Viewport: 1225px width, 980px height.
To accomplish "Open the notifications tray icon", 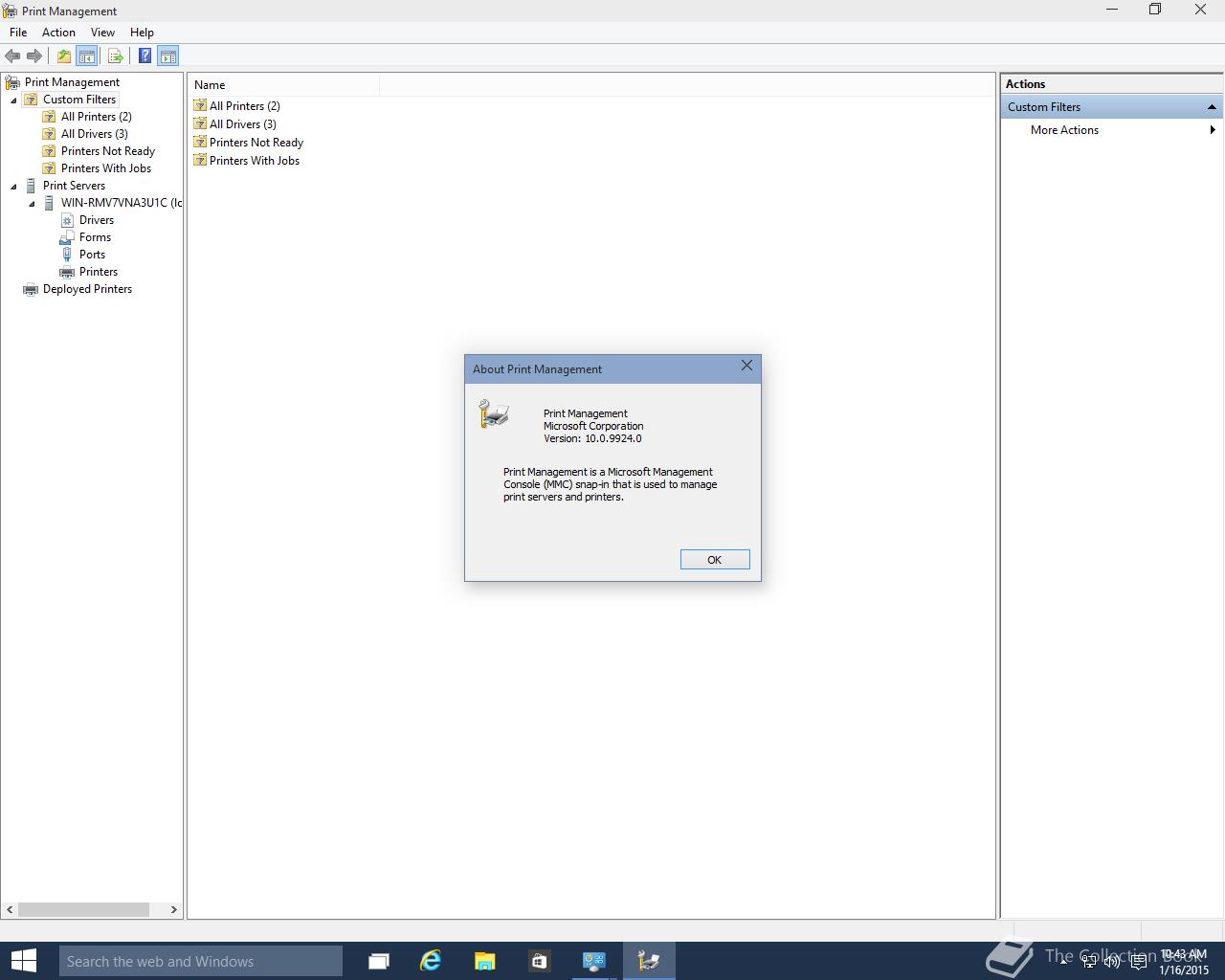I will (1138, 961).
